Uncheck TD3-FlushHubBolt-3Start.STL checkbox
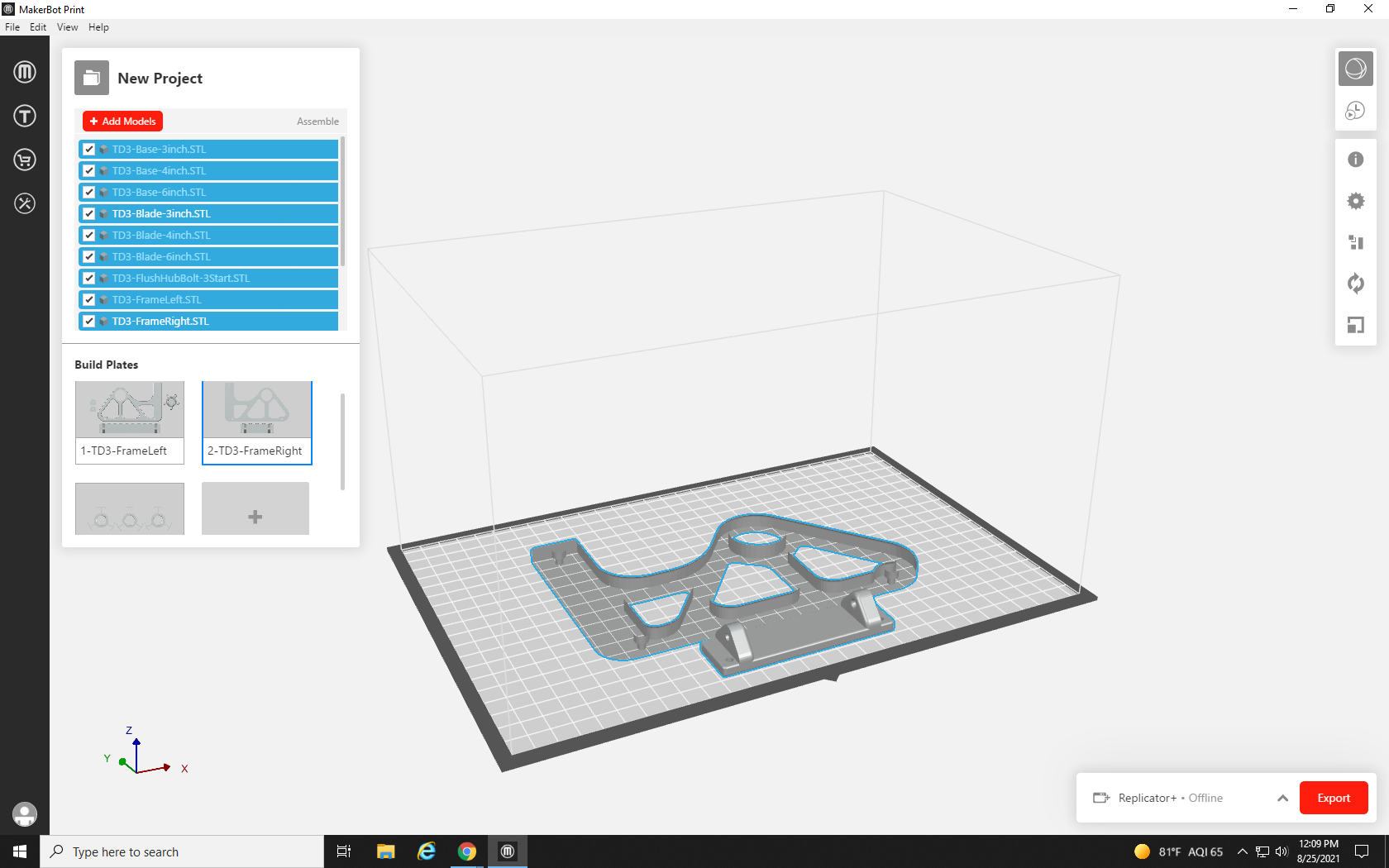This screenshot has height=868, width=1389. click(89, 279)
